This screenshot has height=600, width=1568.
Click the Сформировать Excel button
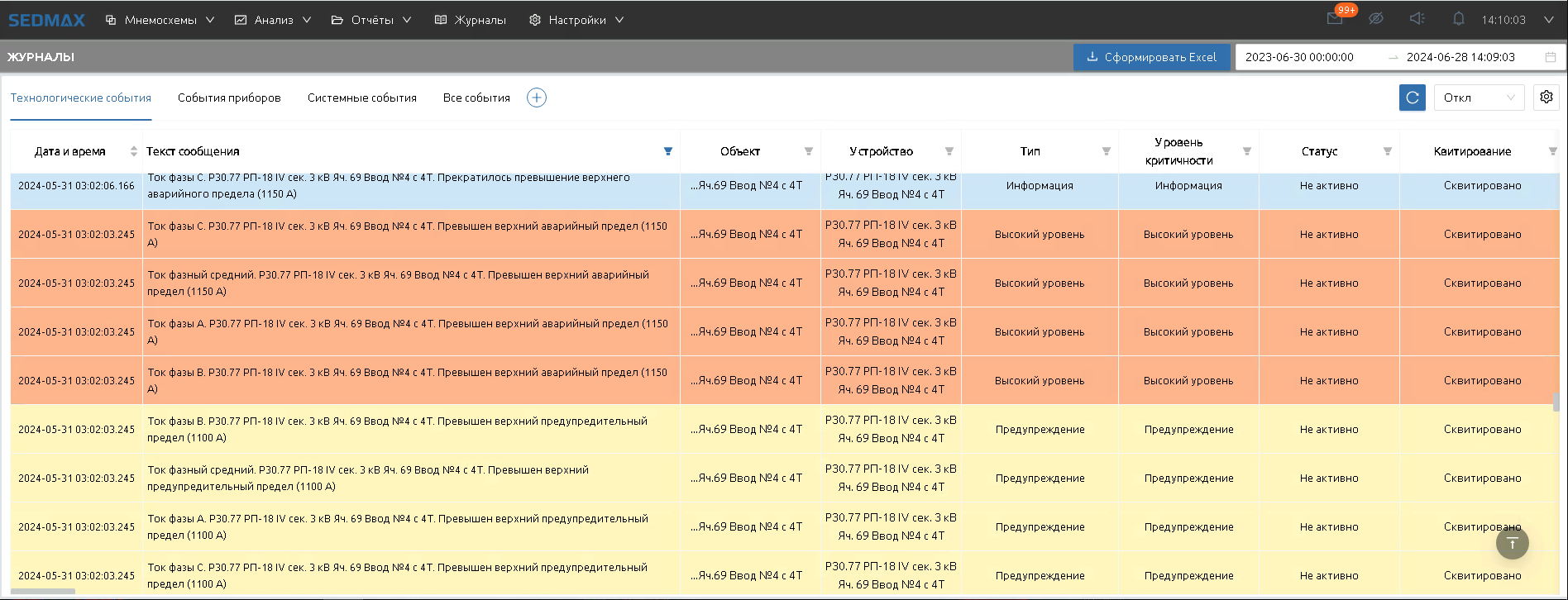(x=1150, y=57)
